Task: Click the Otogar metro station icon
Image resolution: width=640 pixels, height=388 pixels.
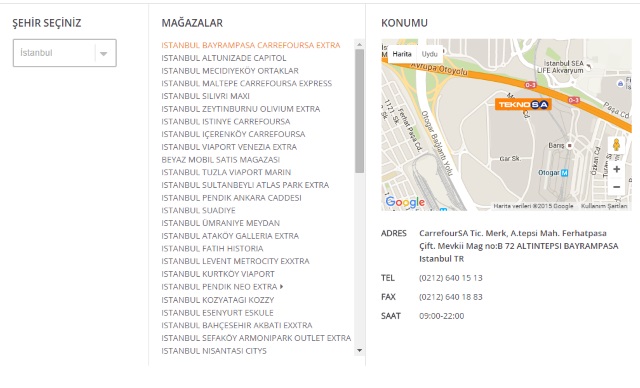Action: point(564,173)
